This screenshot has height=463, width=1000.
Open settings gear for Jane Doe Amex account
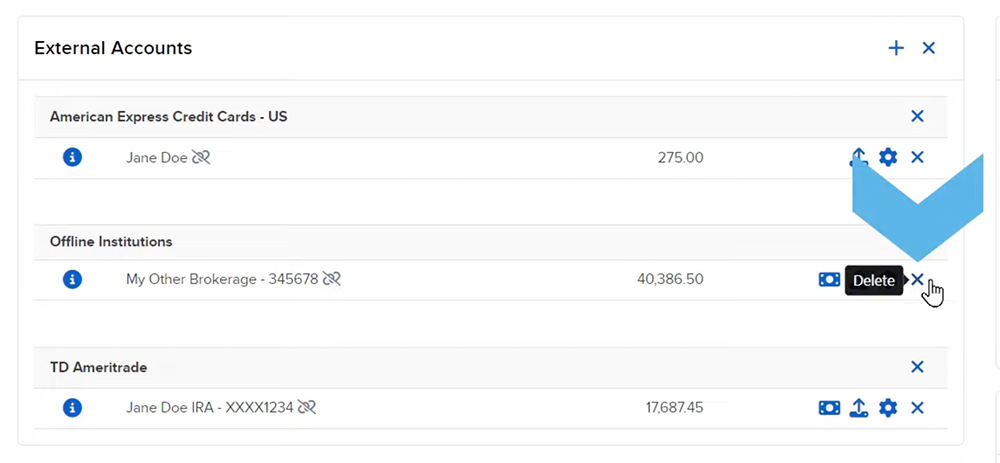pos(887,157)
